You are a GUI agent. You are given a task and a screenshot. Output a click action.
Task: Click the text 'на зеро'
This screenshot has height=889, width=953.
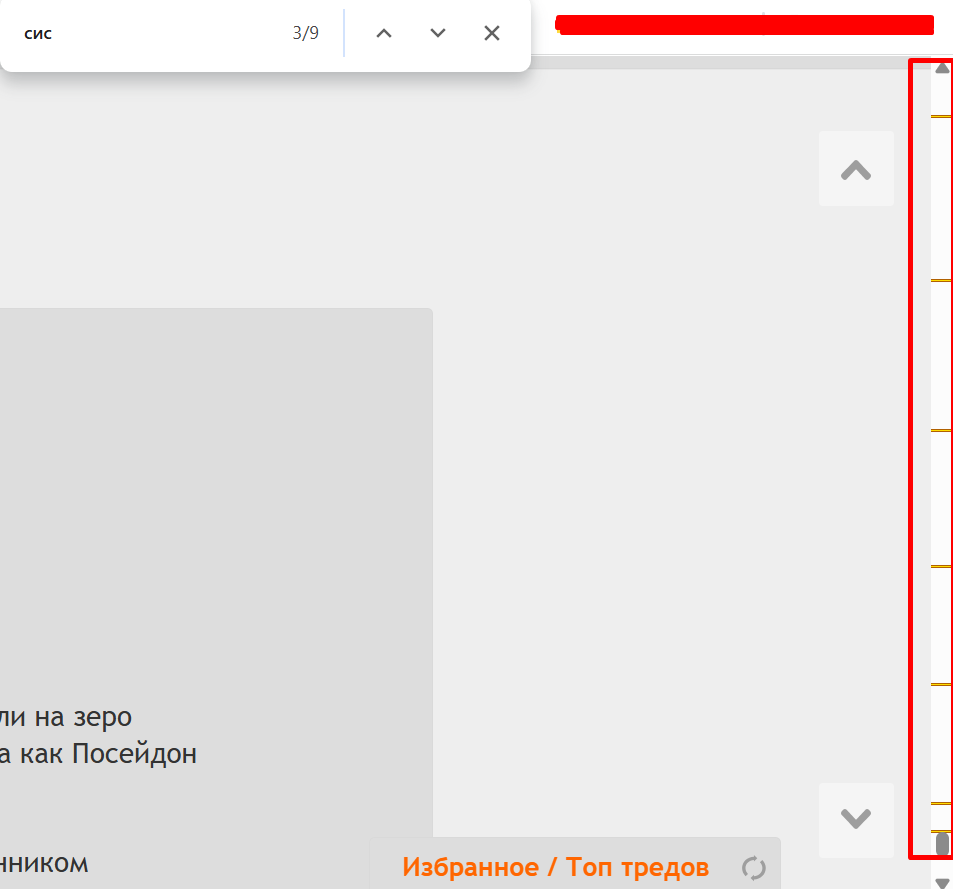83,717
